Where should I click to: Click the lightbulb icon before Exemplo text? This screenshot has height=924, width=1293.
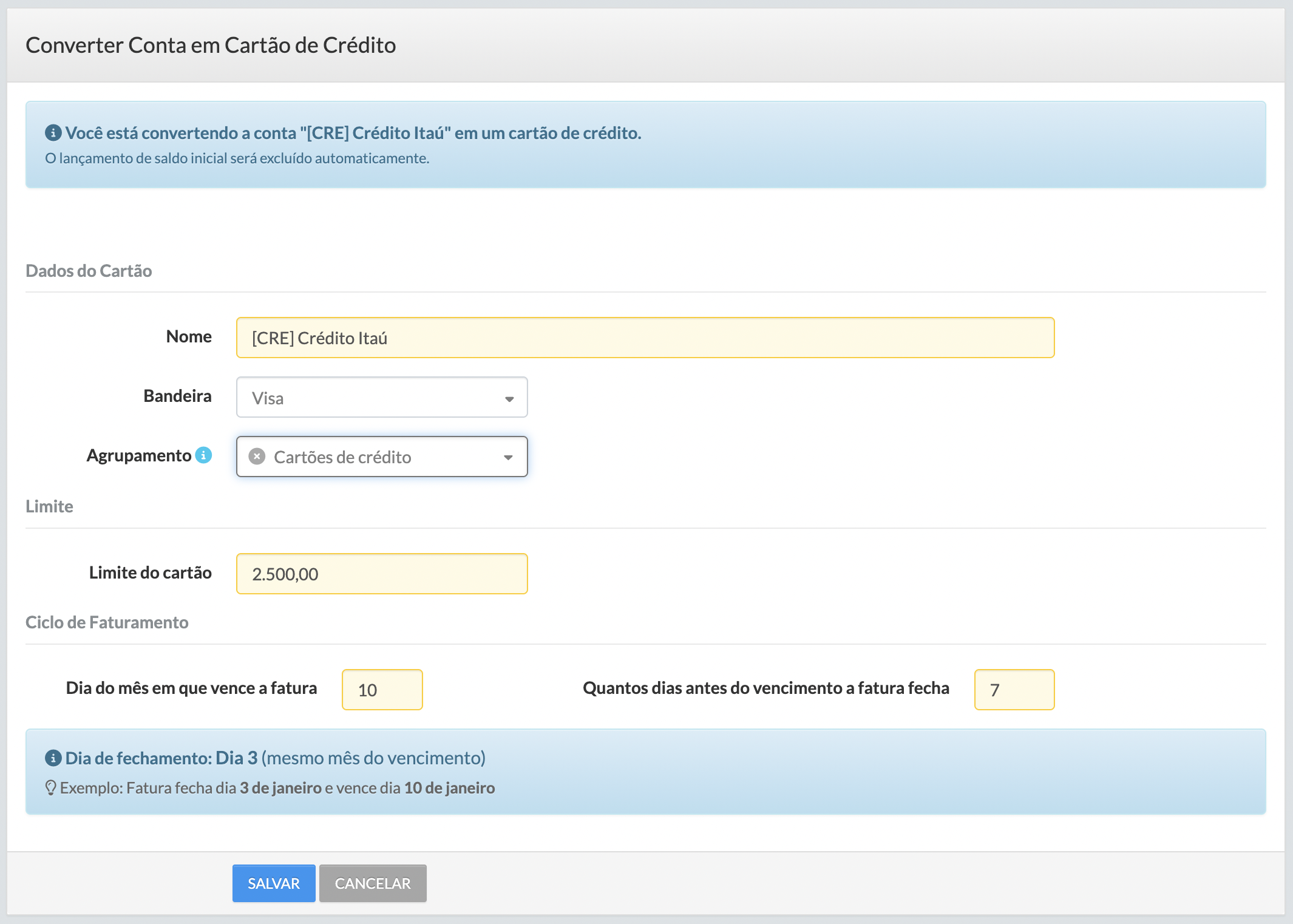point(51,788)
